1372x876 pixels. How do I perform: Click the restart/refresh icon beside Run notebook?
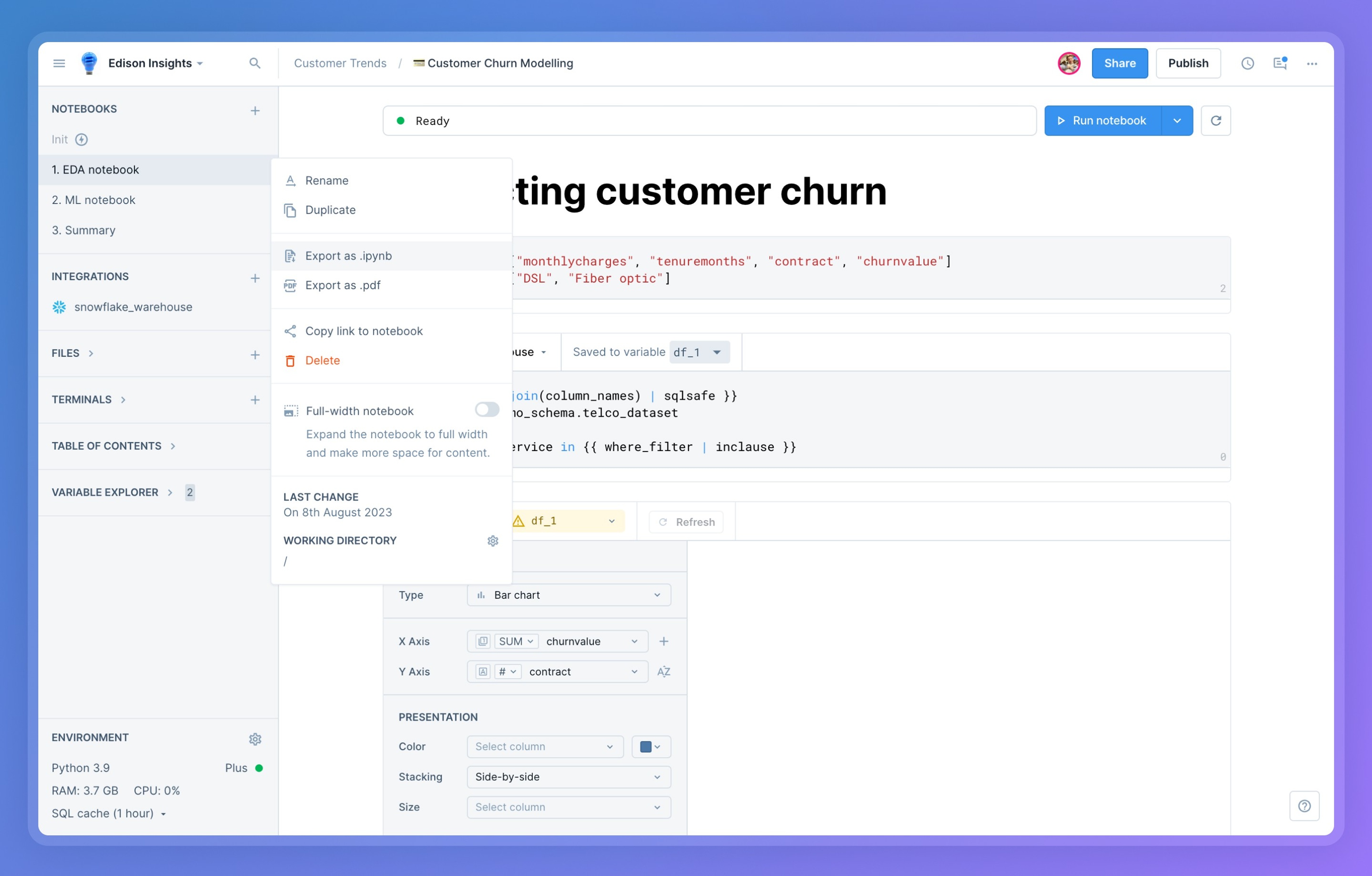[x=1215, y=121]
